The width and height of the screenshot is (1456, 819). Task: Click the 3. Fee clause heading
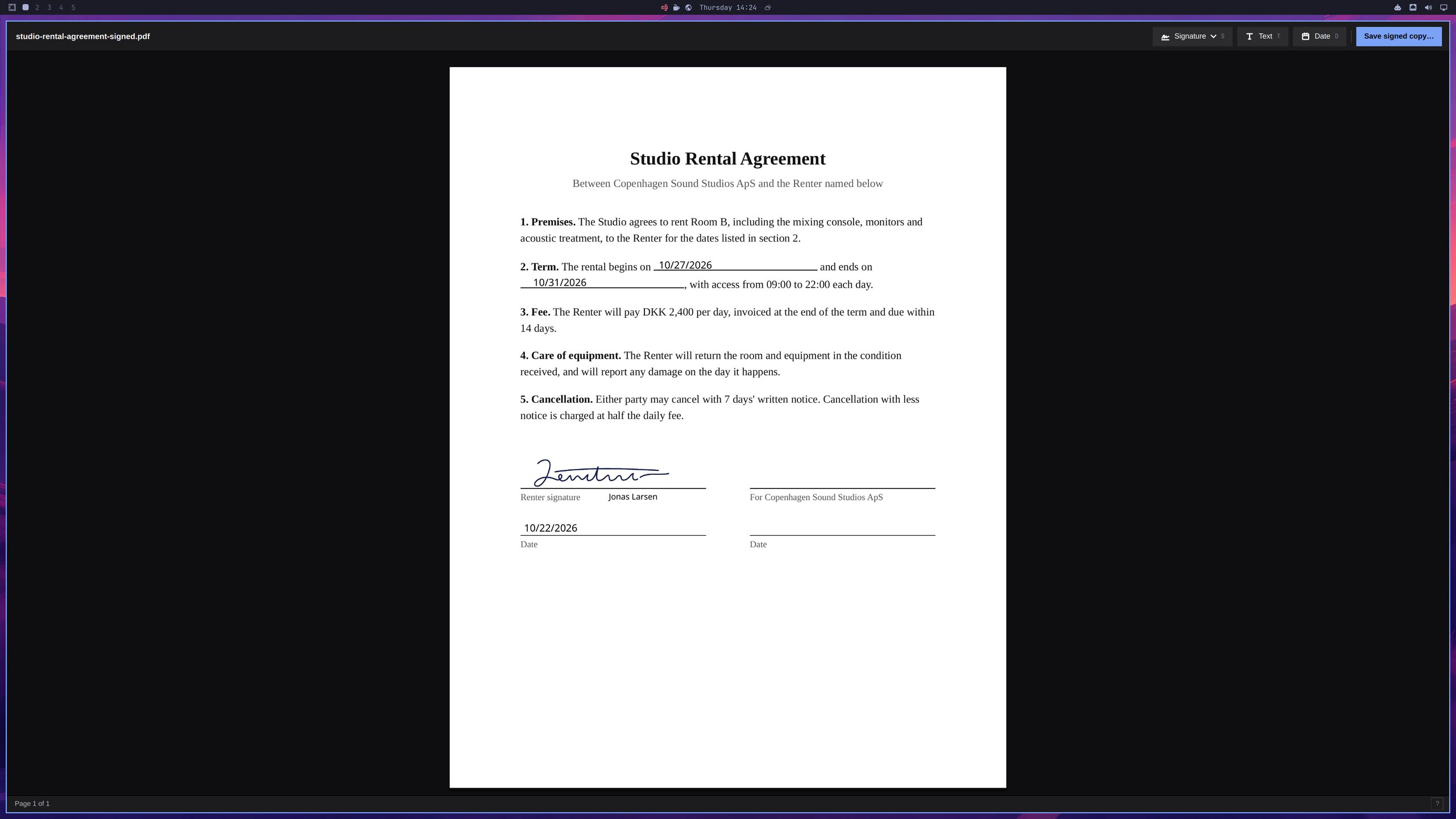tap(535, 312)
